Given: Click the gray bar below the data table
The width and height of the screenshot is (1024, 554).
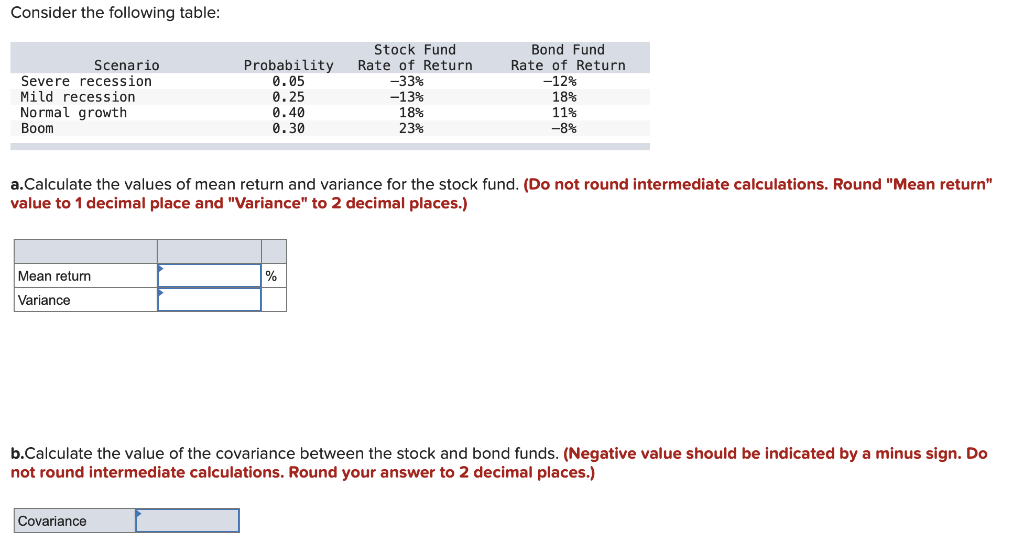Looking at the screenshot, I should click(x=330, y=146).
